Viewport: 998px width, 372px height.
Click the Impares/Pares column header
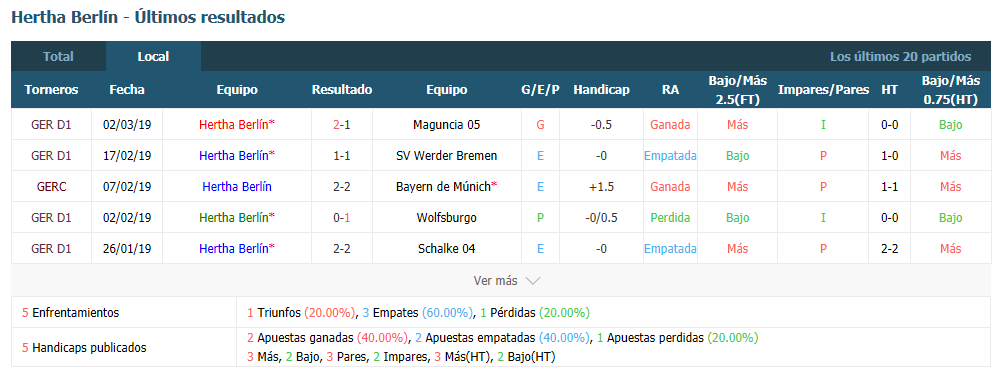[823, 90]
